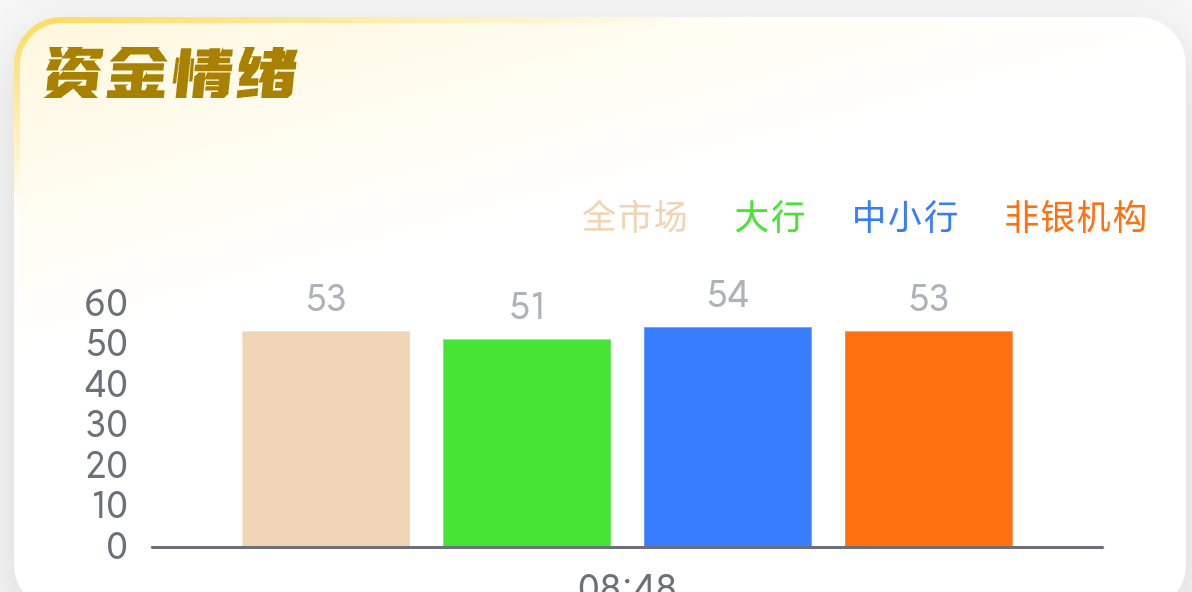The width and height of the screenshot is (1192, 592).
Task: Click the 资金情绪 card title
Action: pyautogui.click(x=170, y=73)
